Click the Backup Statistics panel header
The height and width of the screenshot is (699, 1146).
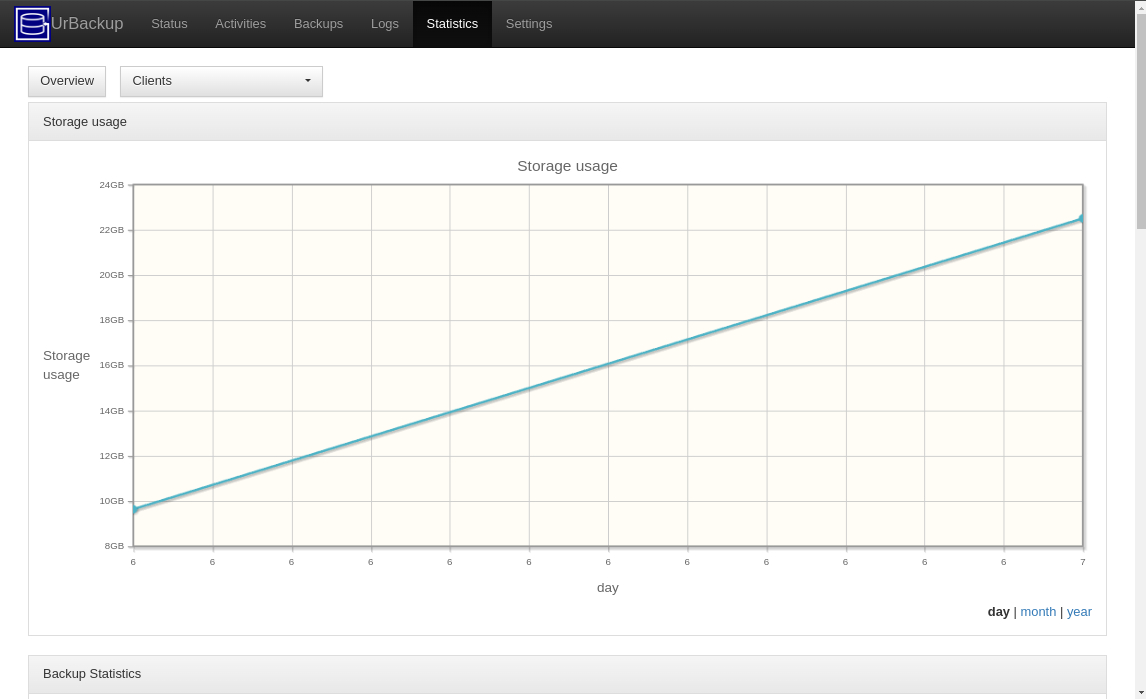(567, 674)
